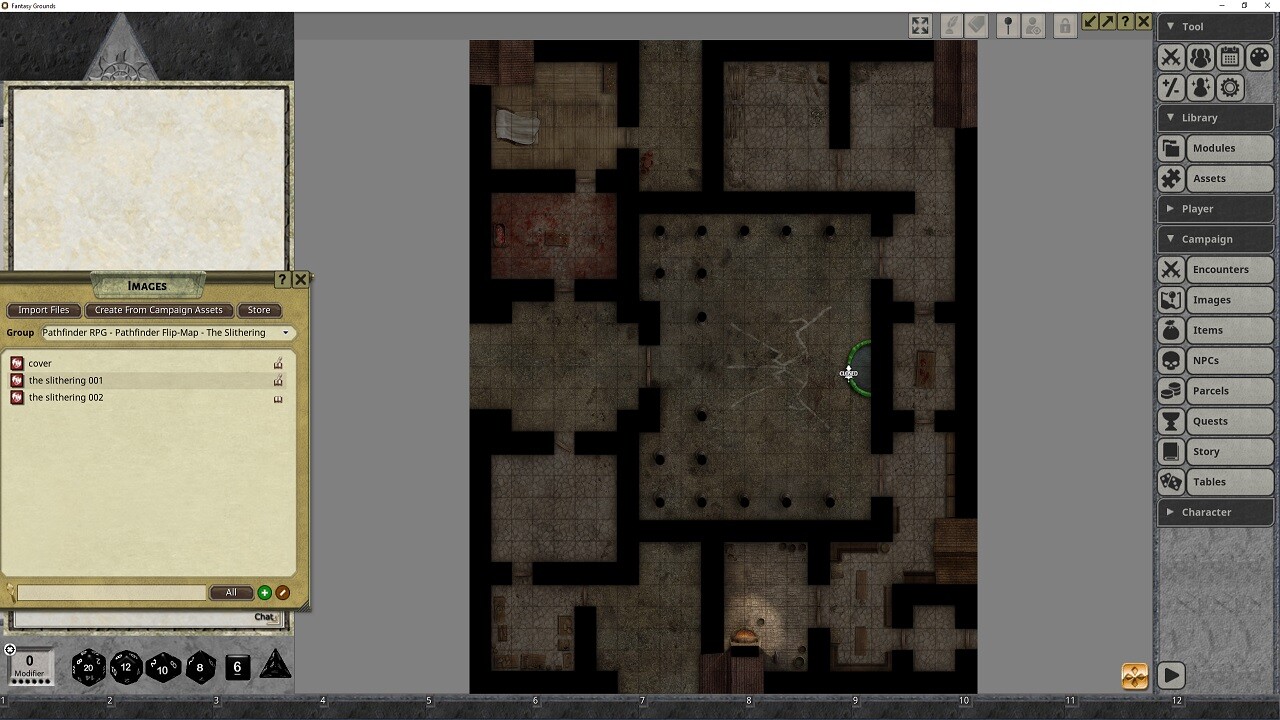Toggle player vision preview on the map toolbar
The width and height of the screenshot is (1280, 720).
point(1033,25)
